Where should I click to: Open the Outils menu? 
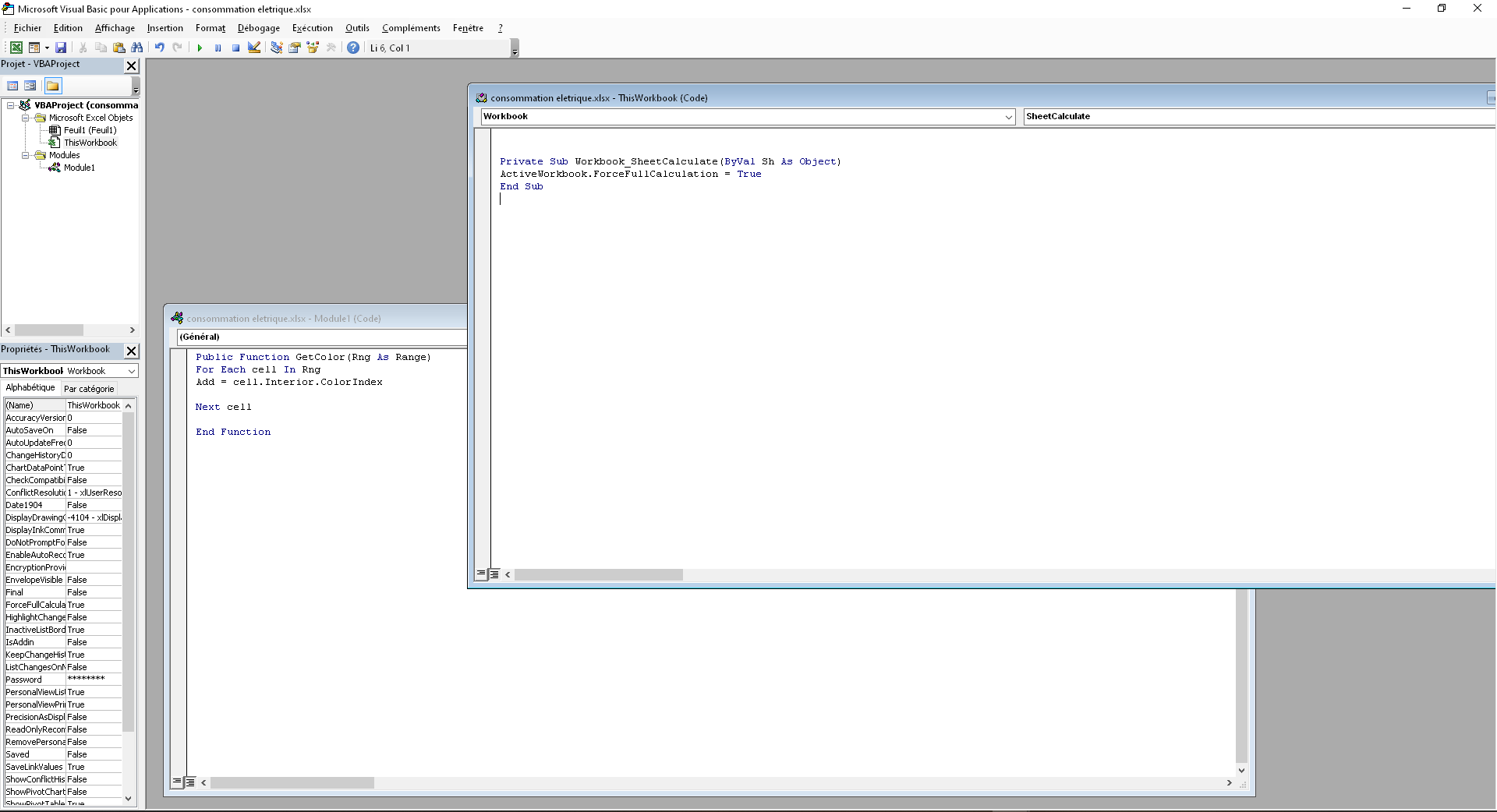357,28
